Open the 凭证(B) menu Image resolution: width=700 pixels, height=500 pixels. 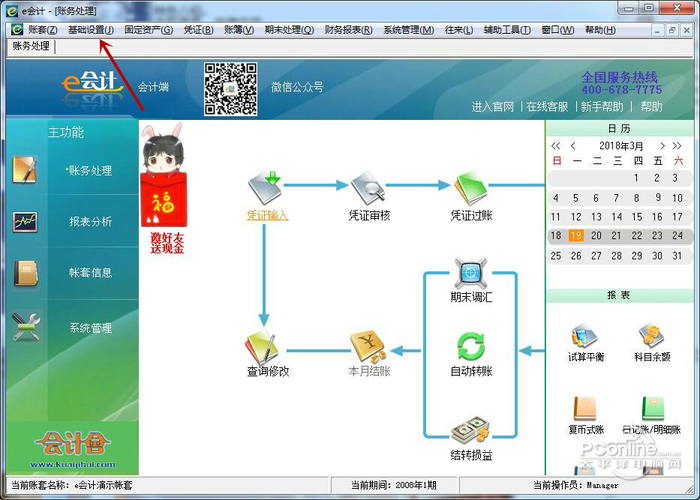(x=199, y=30)
